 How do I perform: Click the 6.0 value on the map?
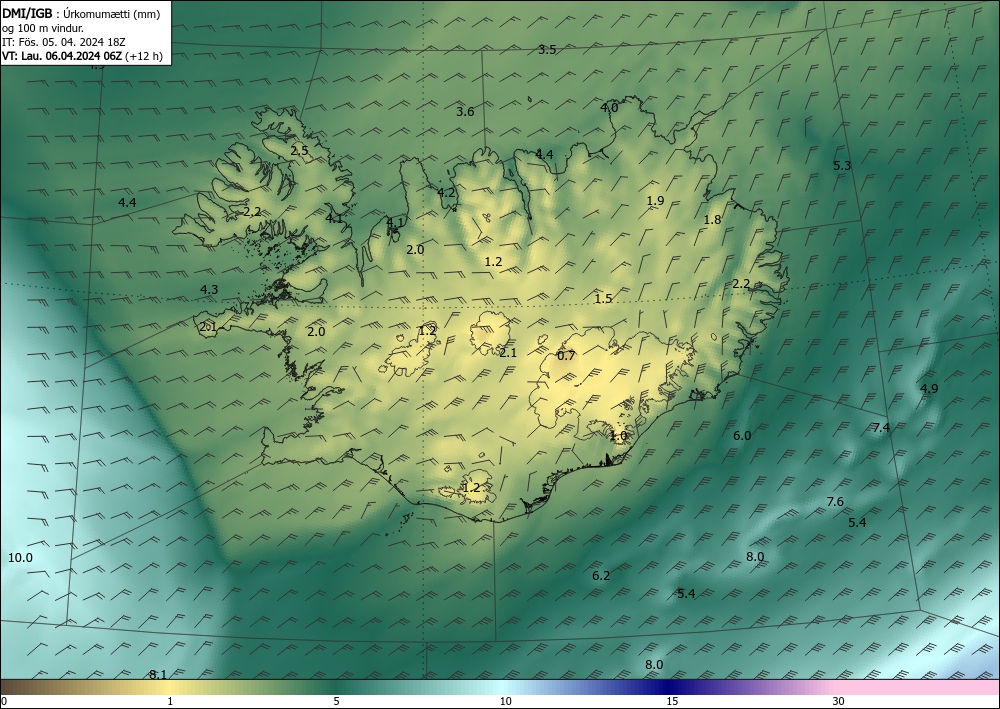point(742,436)
